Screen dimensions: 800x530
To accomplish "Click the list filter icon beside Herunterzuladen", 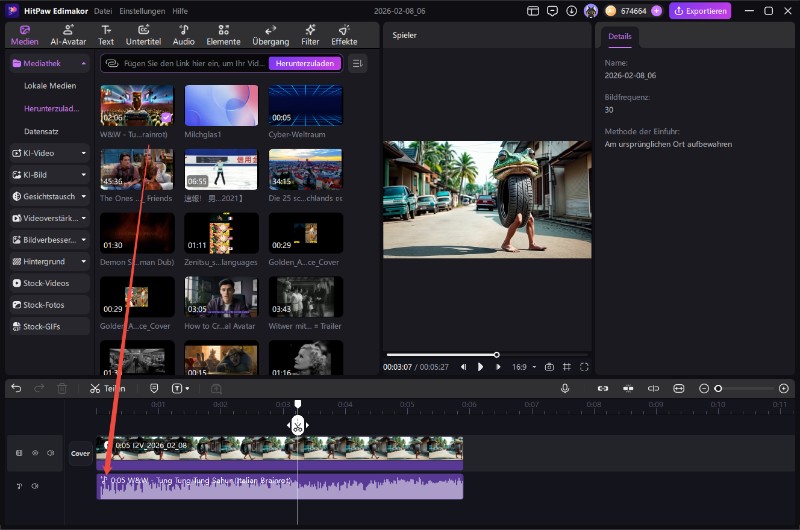I will coord(358,63).
